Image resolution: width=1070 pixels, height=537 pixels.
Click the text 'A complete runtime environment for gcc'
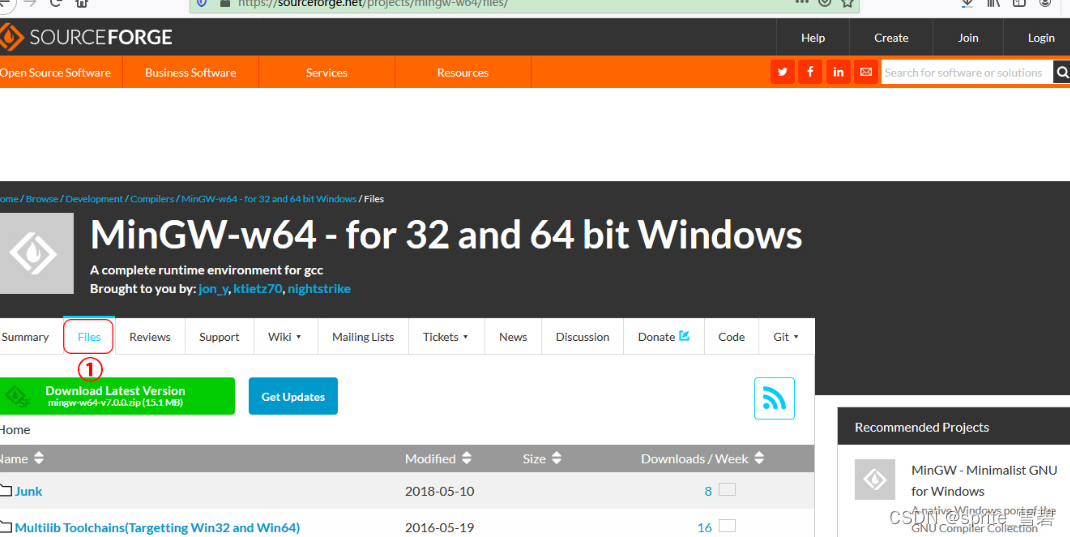pyautogui.click(x=207, y=270)
